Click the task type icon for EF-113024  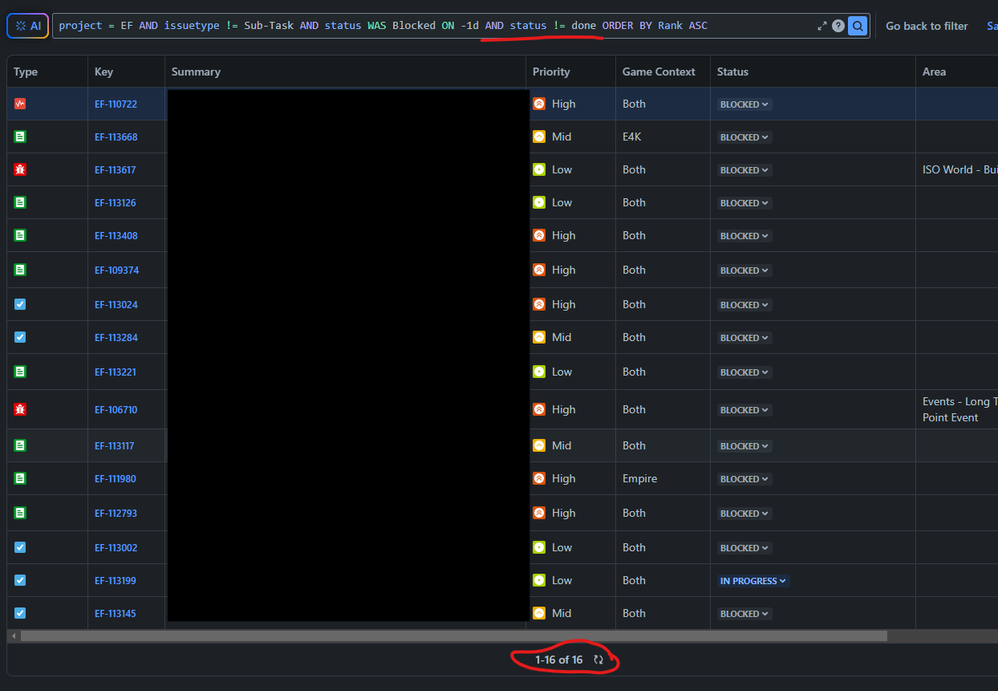pyautogui.click(x=20, y=304)
